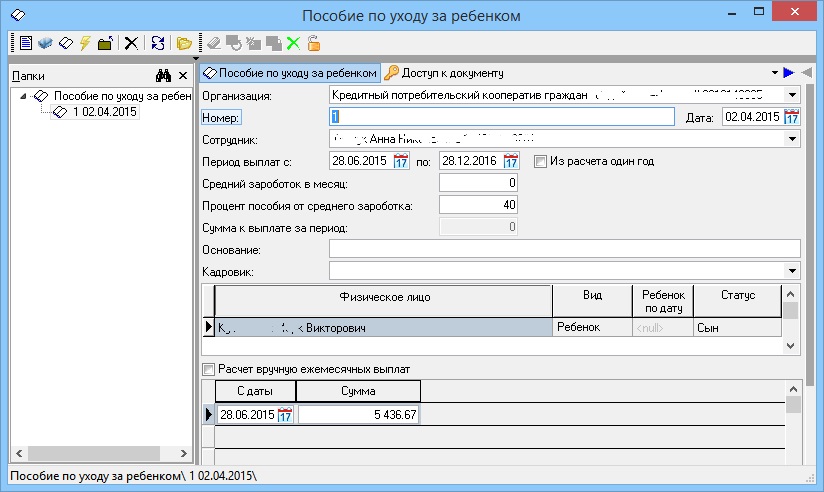Collapse the Пособие по уходу tree node
Viewport: 824px width, 492px height.
pyautogui.click(x=23, y=96)
